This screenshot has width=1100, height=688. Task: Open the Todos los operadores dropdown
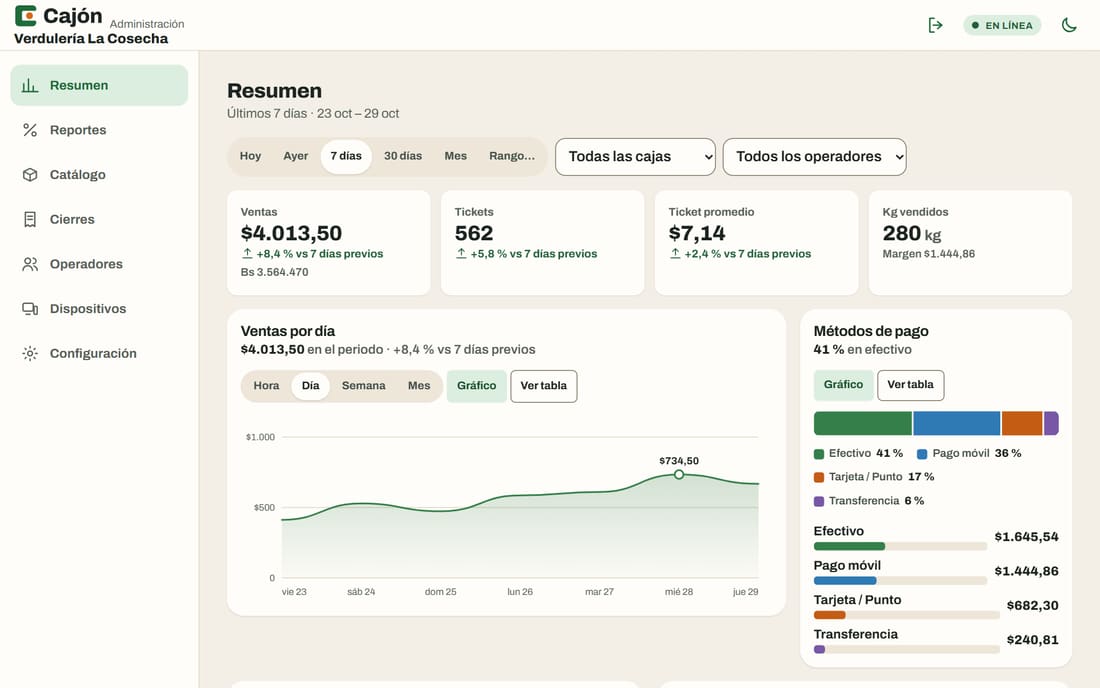[814, 156]
